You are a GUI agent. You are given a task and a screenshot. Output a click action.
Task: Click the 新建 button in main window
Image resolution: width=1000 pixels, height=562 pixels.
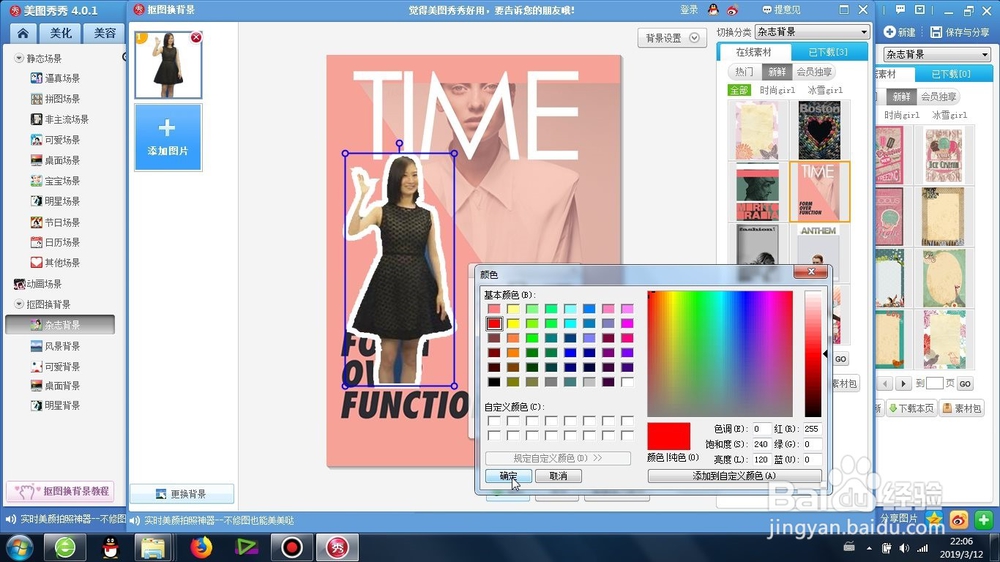900,32
